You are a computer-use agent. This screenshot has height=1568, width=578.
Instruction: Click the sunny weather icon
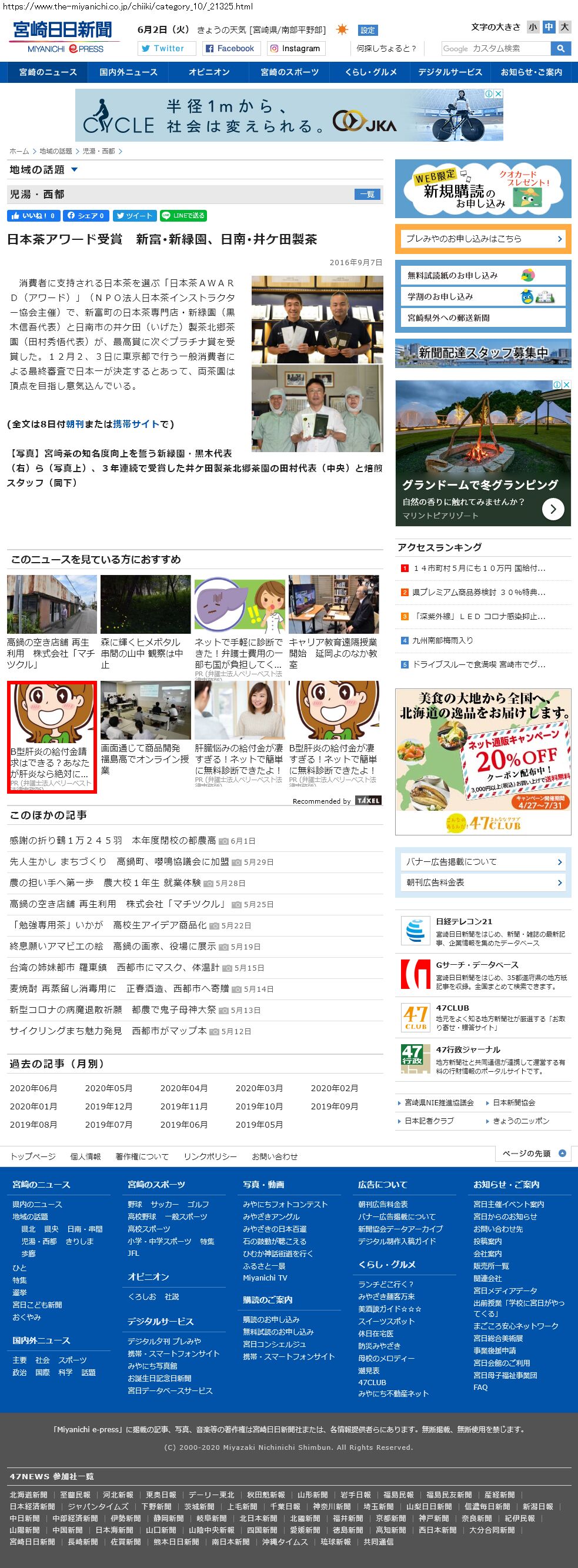click(x=343, y=30)
